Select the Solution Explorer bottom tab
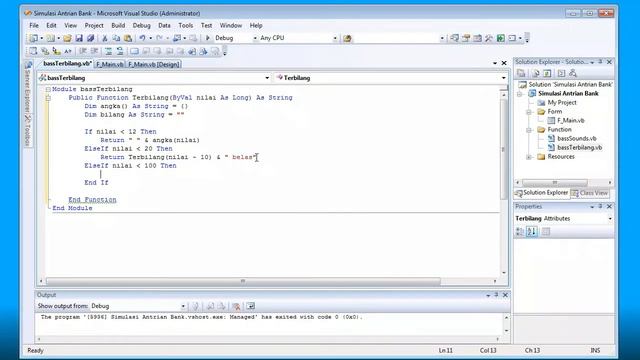The height and width of the screenshot is (360, 640). [x=542, y=193]
